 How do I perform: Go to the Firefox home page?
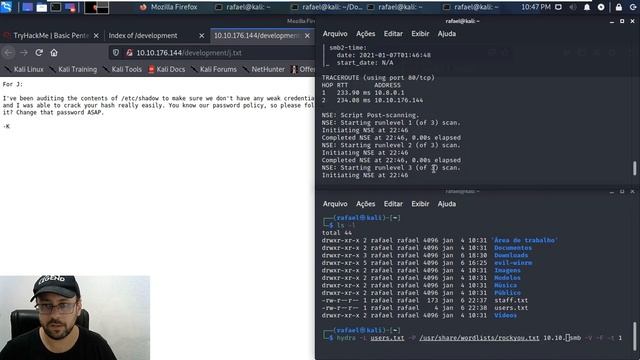(x=54, y=53)
